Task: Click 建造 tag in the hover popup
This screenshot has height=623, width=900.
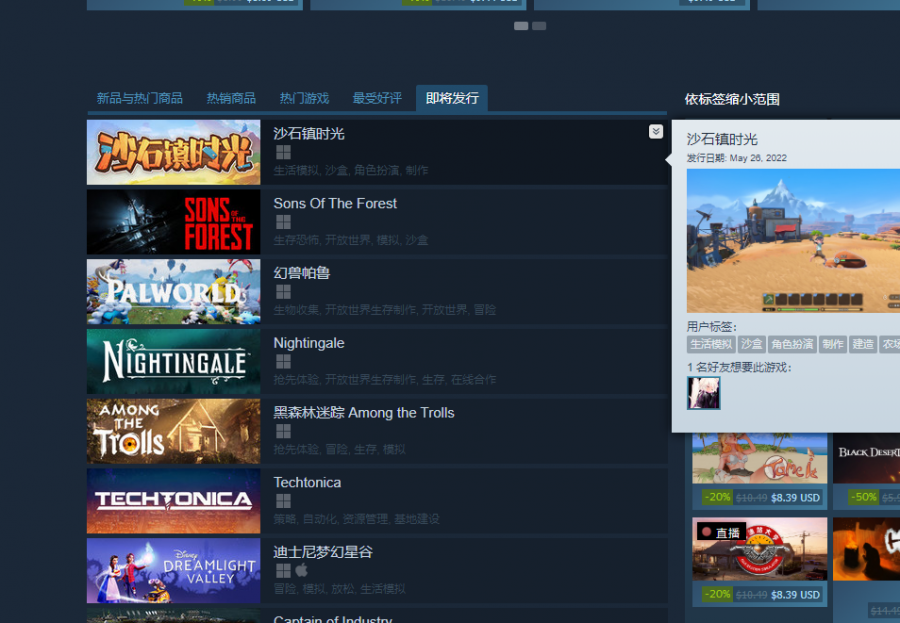Action: (863, 344)
